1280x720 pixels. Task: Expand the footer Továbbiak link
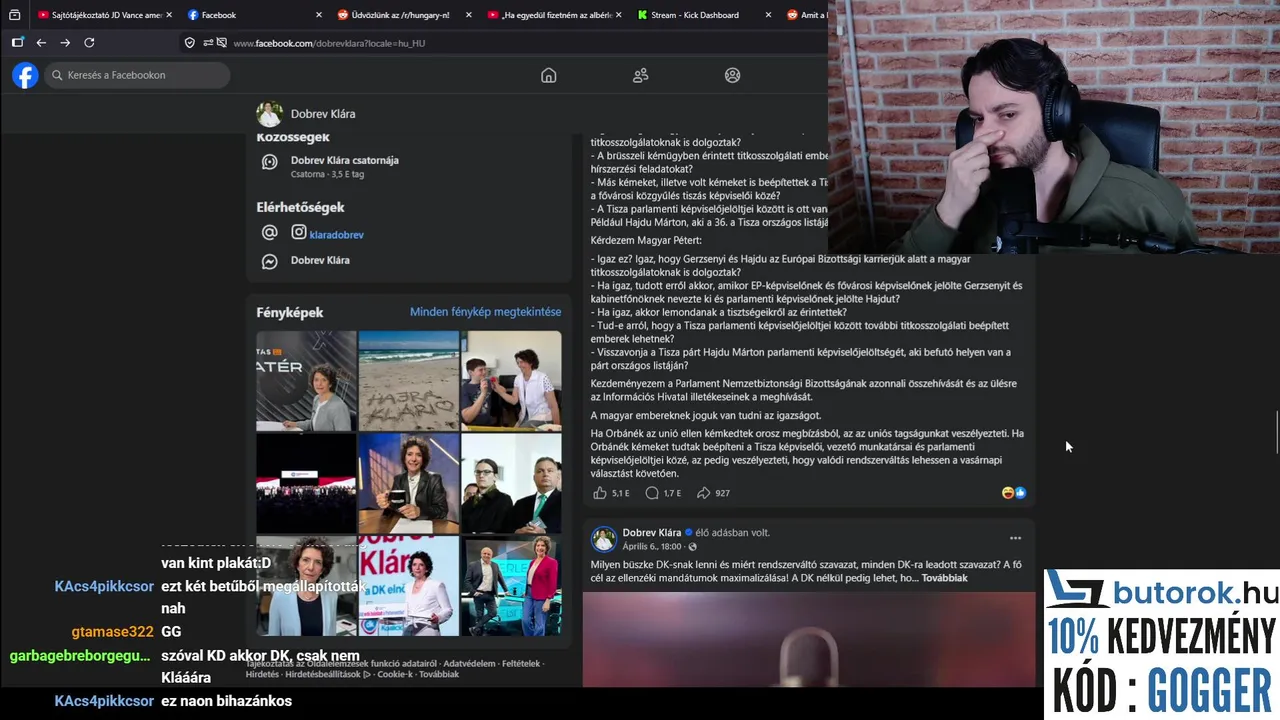pos(439,674)
